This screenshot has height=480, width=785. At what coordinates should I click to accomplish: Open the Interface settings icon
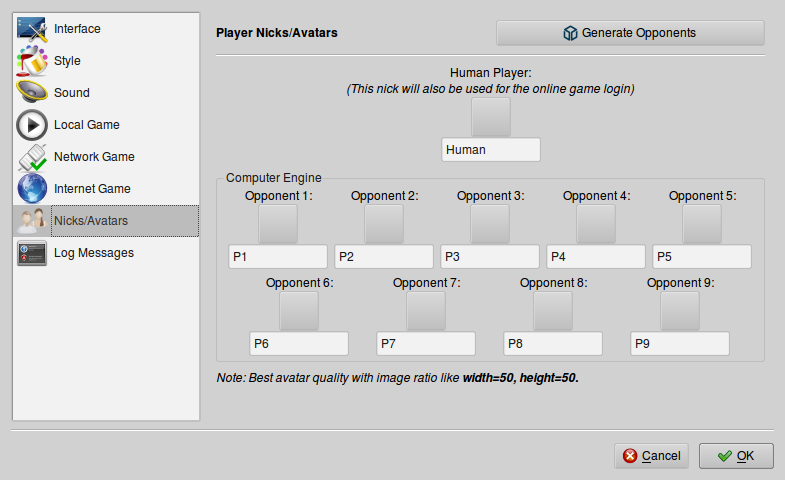(x=32, y=29)
